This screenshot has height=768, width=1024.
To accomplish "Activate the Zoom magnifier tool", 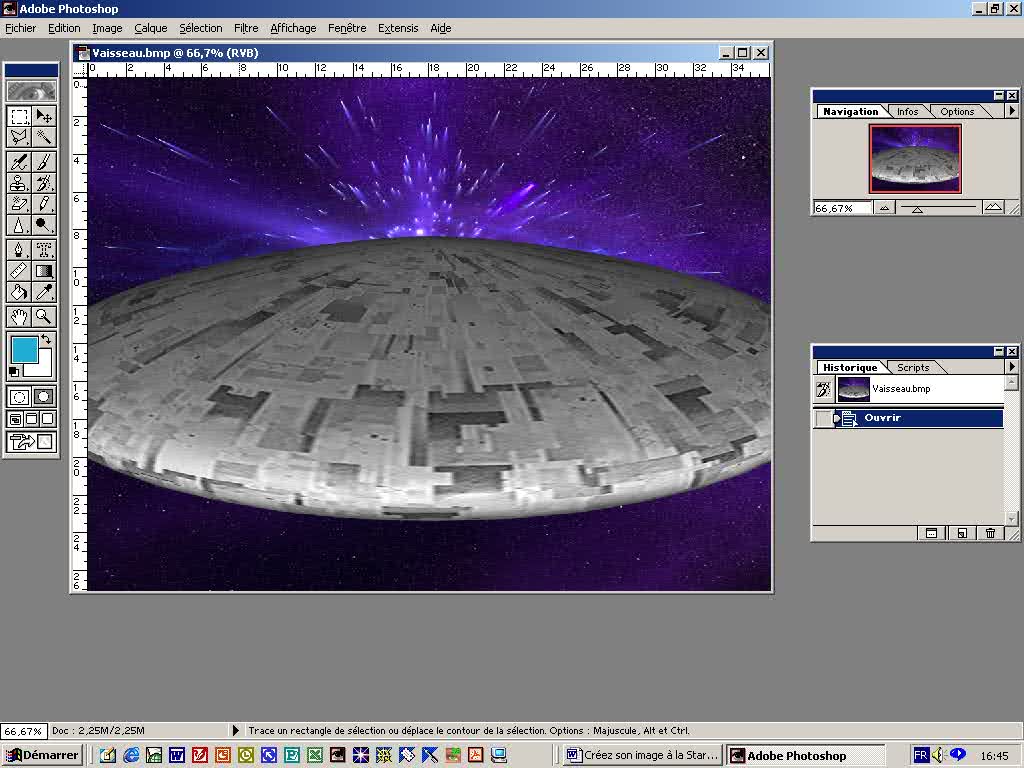I will point(44,316).
